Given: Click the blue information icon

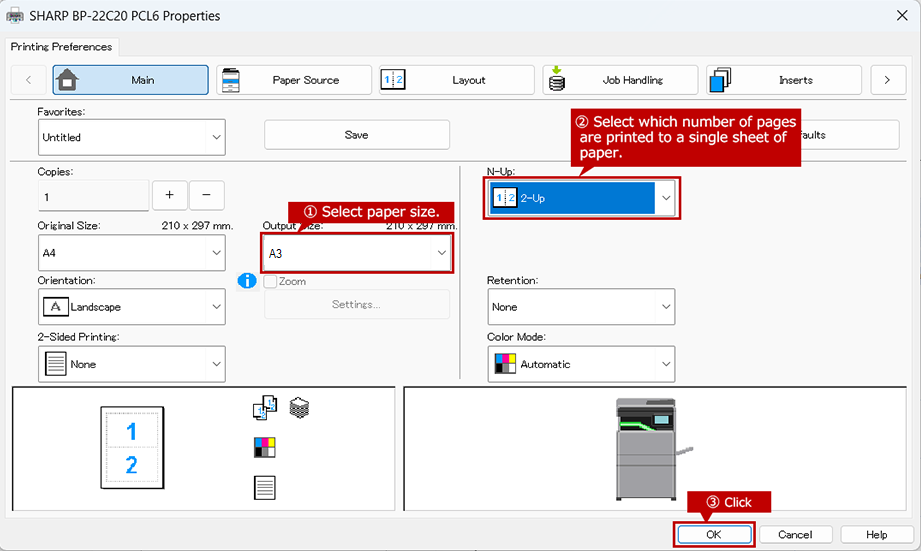Looking at the screenshot, I should [247, 281].
